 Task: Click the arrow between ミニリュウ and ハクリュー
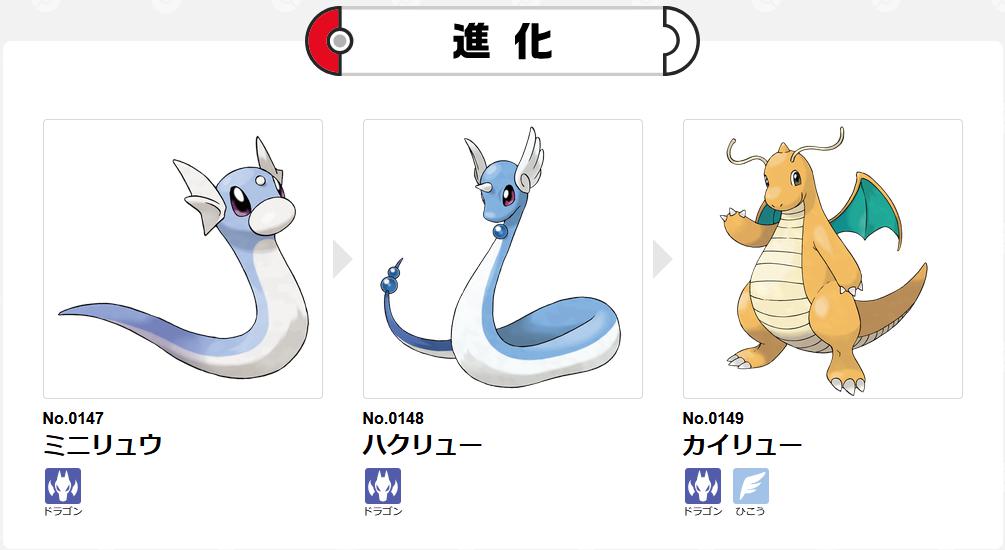[x=342, y=259]
